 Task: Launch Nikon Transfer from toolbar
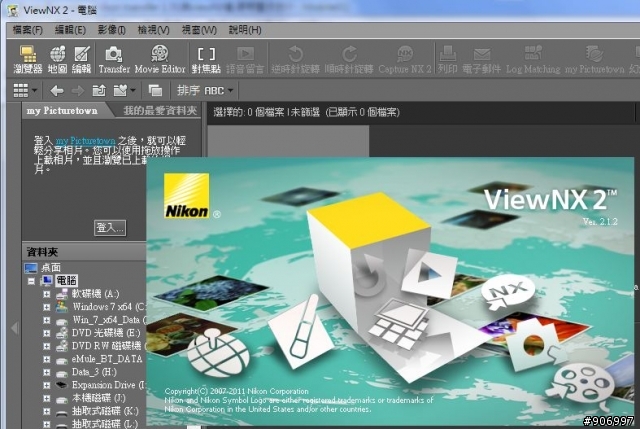coord(114,59)
